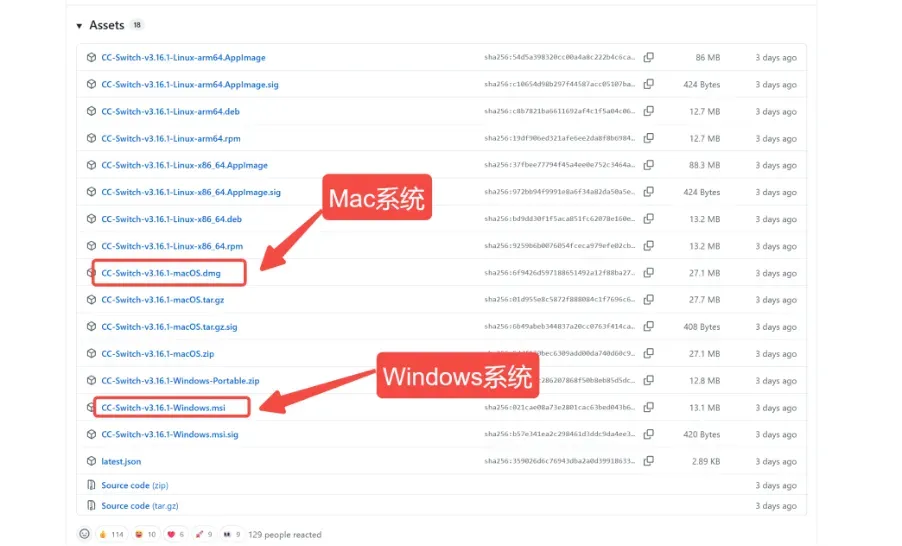The height and width of the screenshot is (546, 902).
Task: Click the '86 MB' size of Linux-arm64.AppImage
Action: coord(708,58)
